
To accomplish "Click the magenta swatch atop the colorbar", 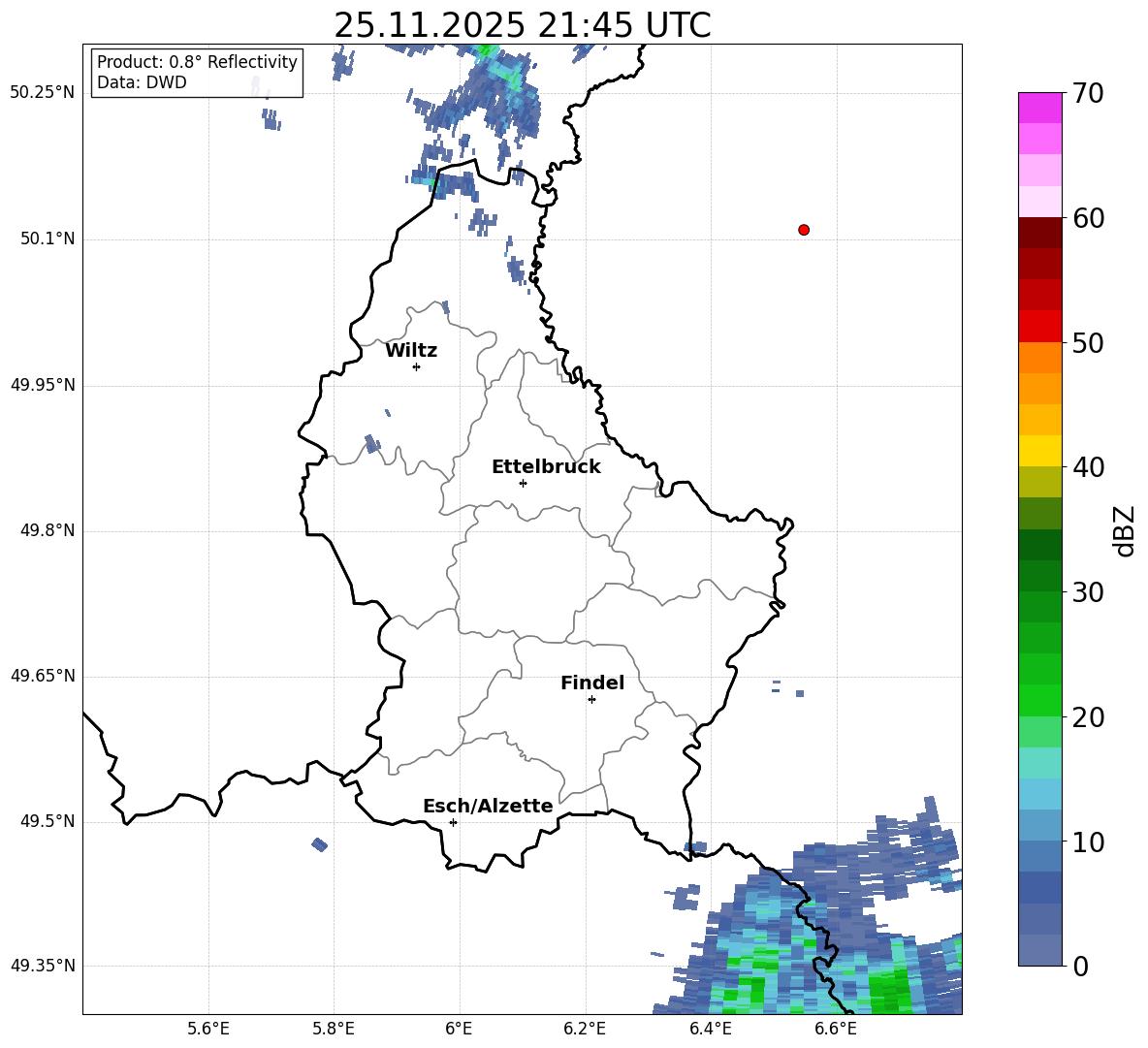I will [x=1040, y=108].
